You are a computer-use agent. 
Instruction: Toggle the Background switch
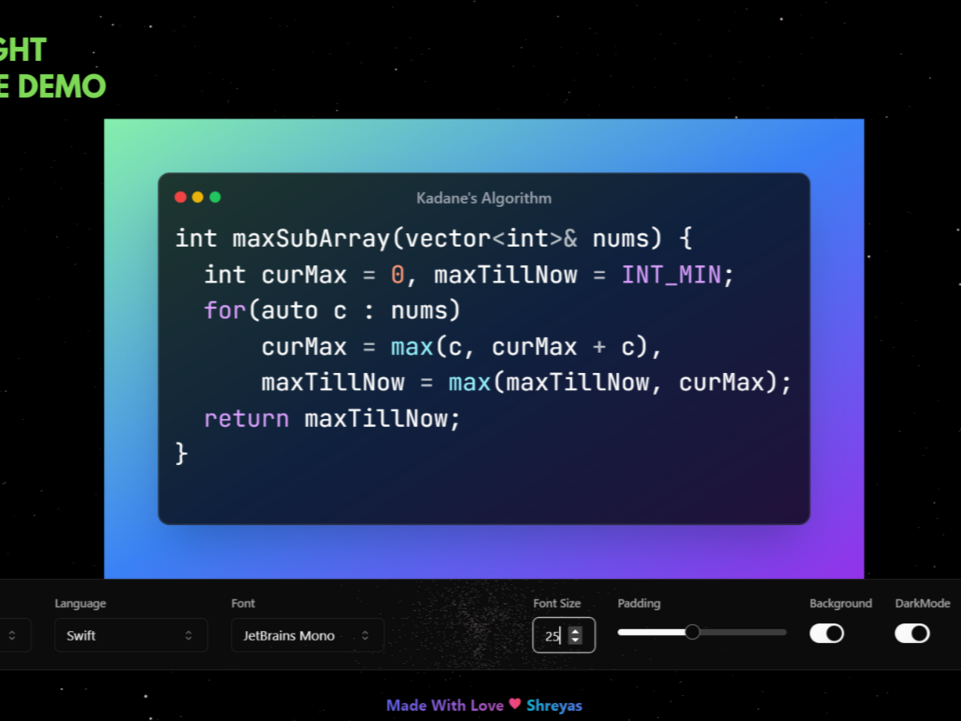coord(826,633)
